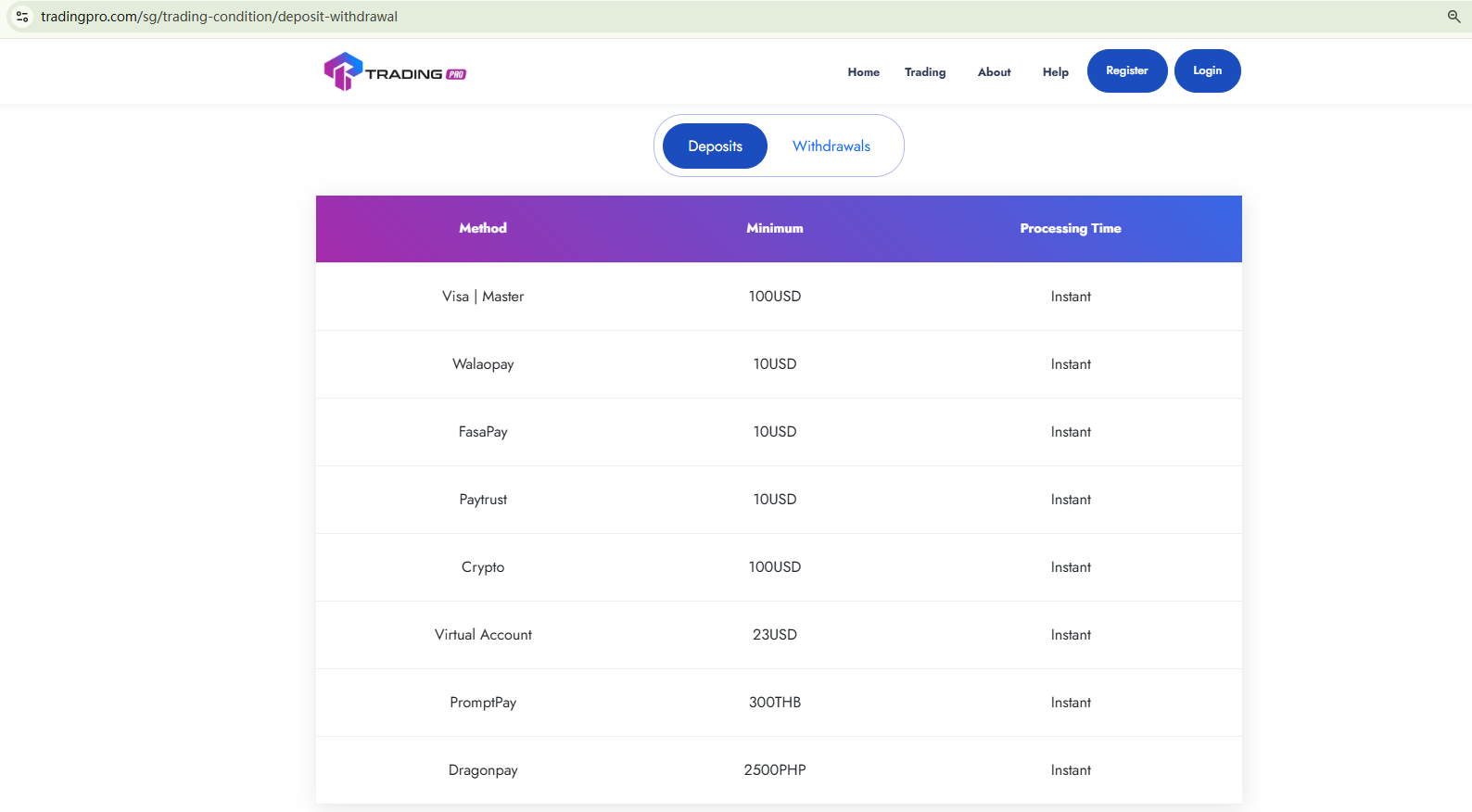Viewport: 1472px width, 812px height.
Task: Select the Deposits tab
Action: 715,146
